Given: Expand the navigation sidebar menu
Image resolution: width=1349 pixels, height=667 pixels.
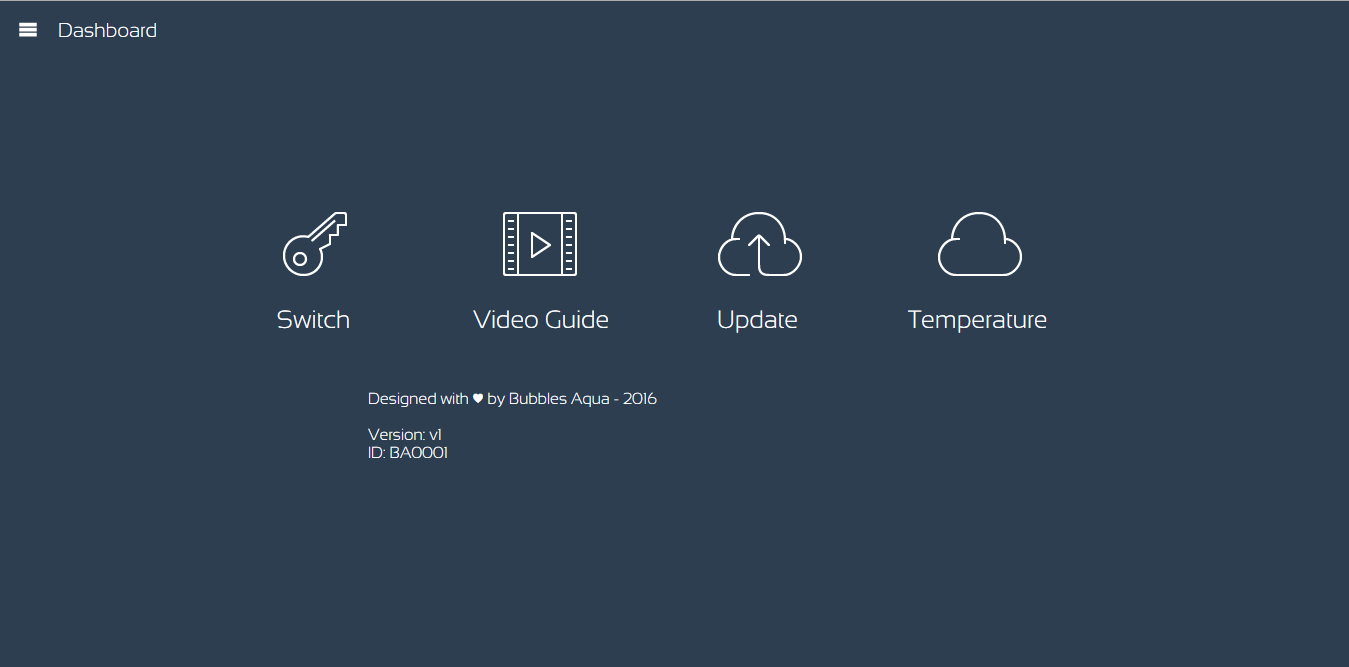Looking at the screenshot, I should point(27,29).
